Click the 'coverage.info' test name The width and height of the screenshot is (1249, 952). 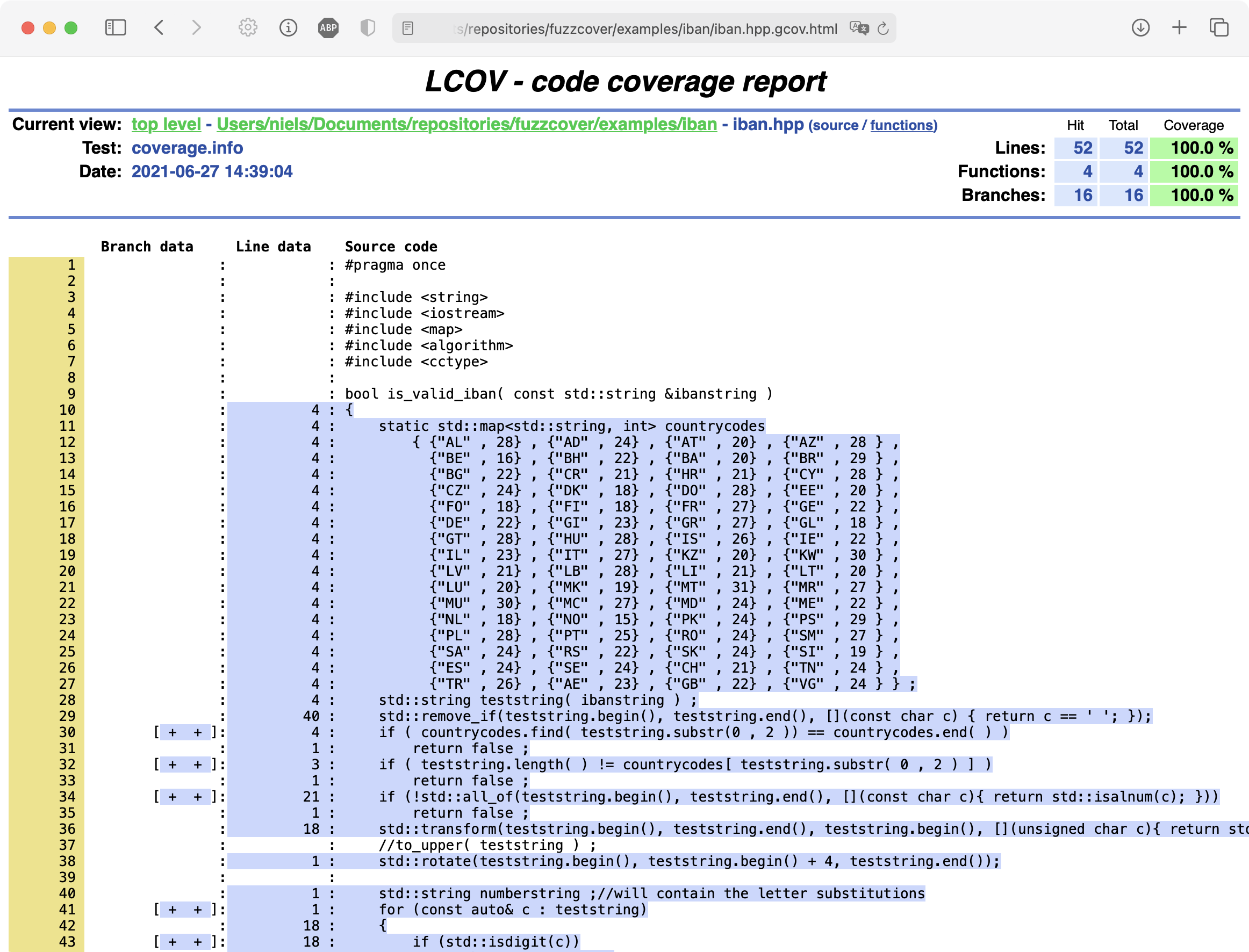(x=187, y=148)
